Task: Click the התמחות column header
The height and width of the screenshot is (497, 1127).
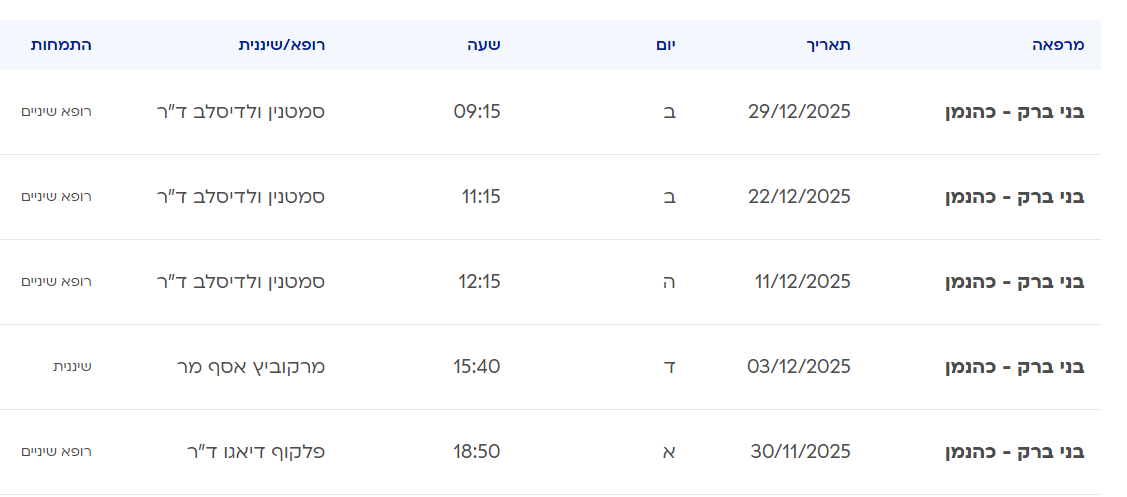Action: pos(61,45)
